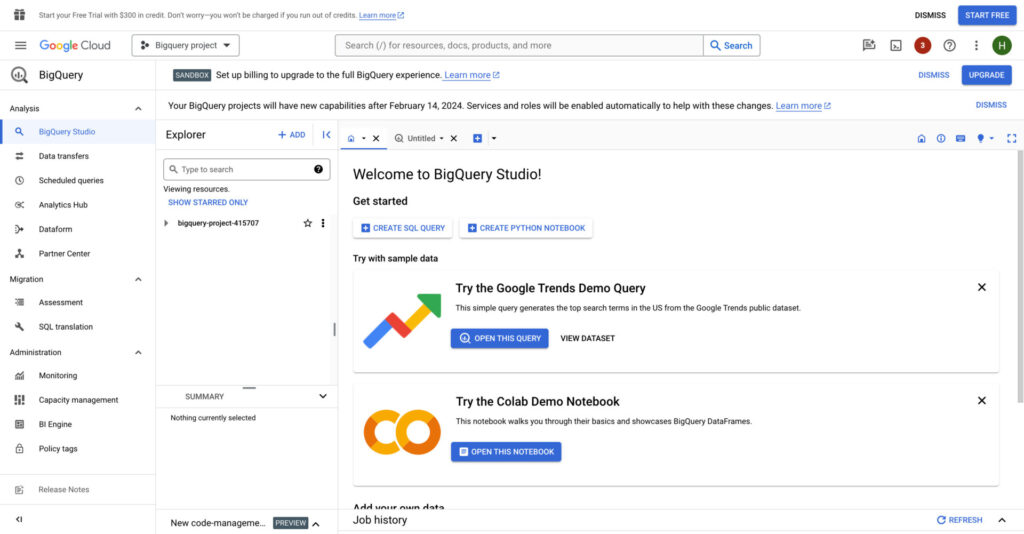The width and height of the screenshot is (1024, 534).
Task: Open the main hamburger navigation menu
Action: [x=20, y=45]
